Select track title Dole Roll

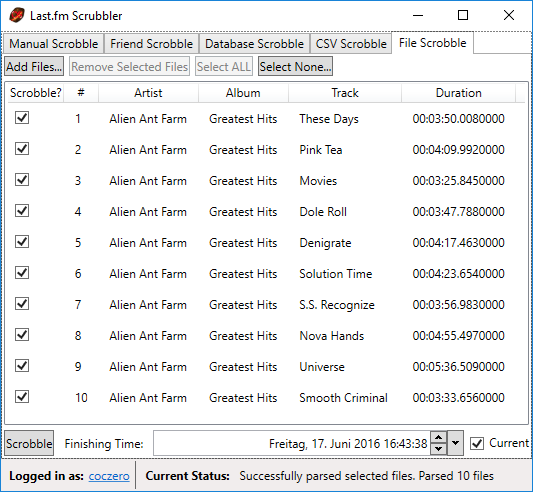tap(323, 212)
